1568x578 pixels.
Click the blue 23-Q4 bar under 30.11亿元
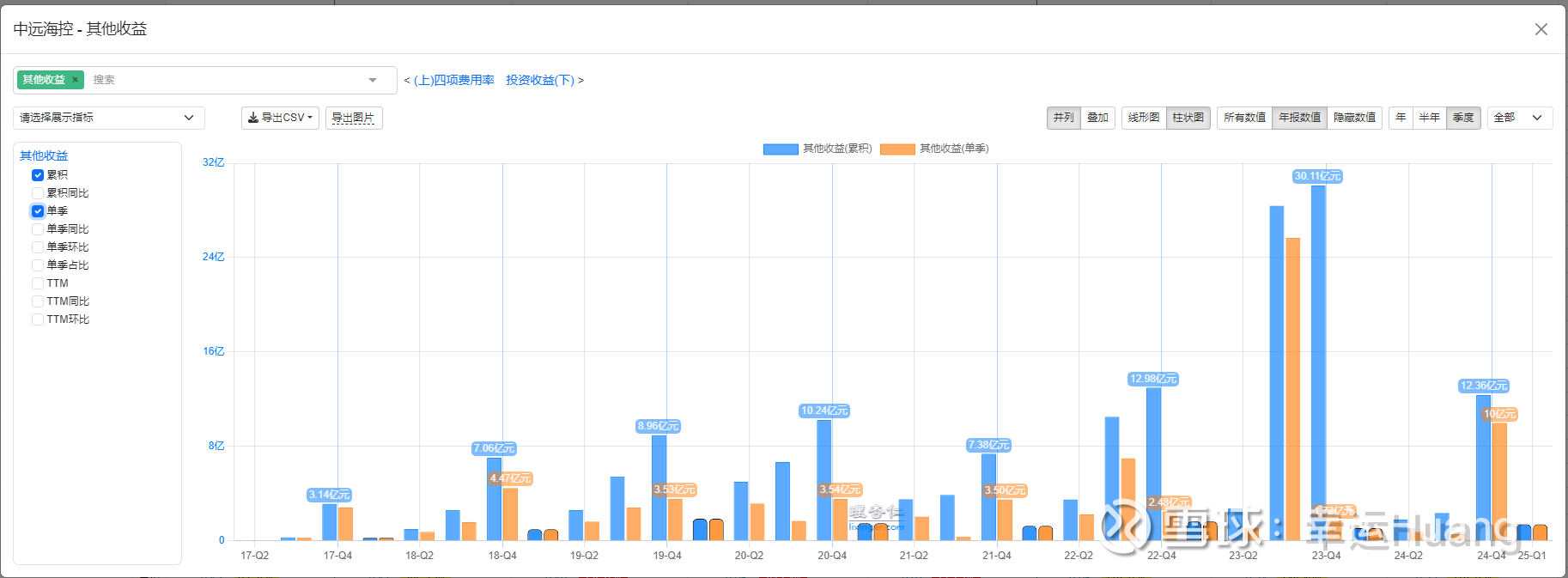(x=1318, y=362)
